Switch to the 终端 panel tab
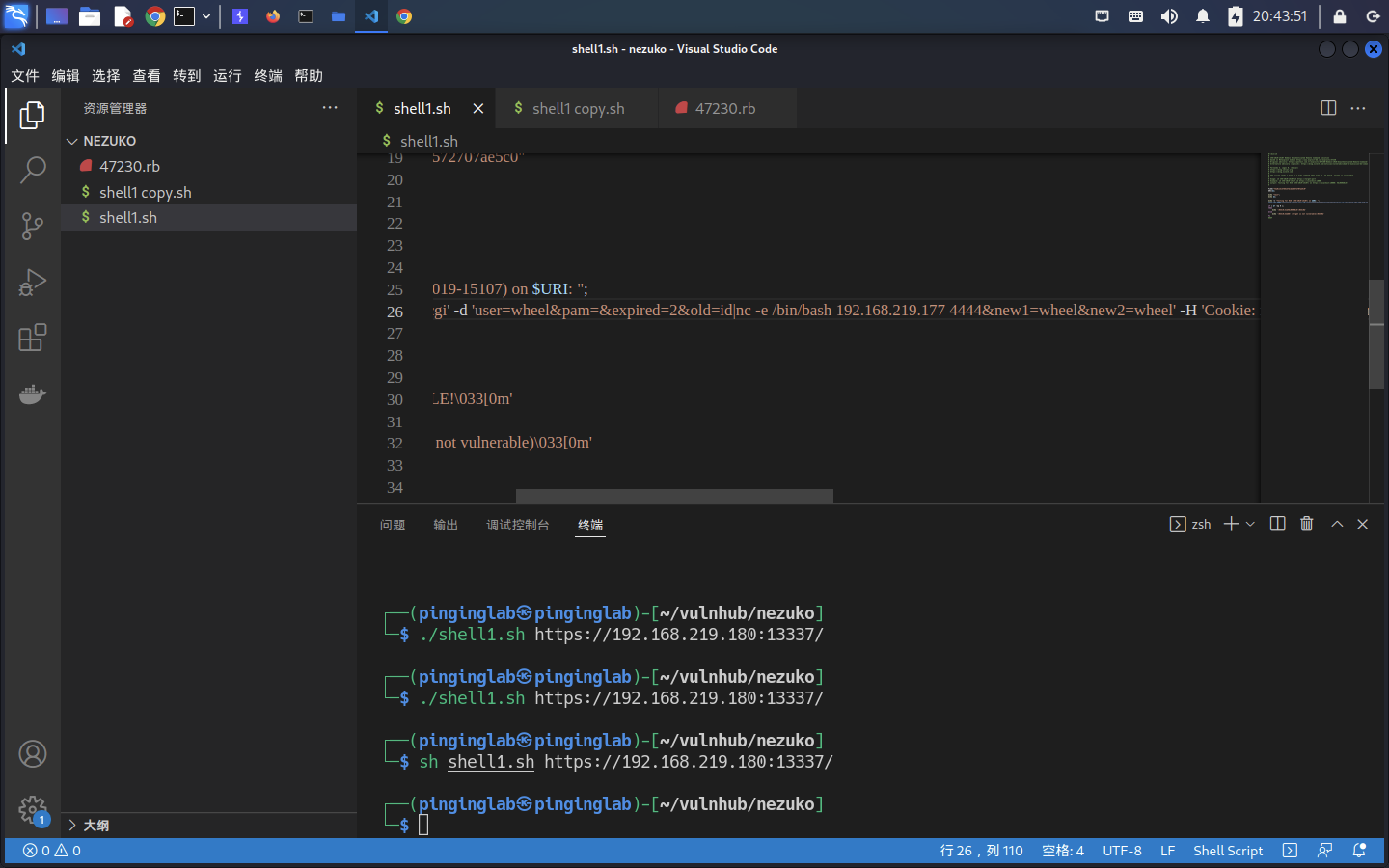The image size is (1389, 868). (590, 525)
